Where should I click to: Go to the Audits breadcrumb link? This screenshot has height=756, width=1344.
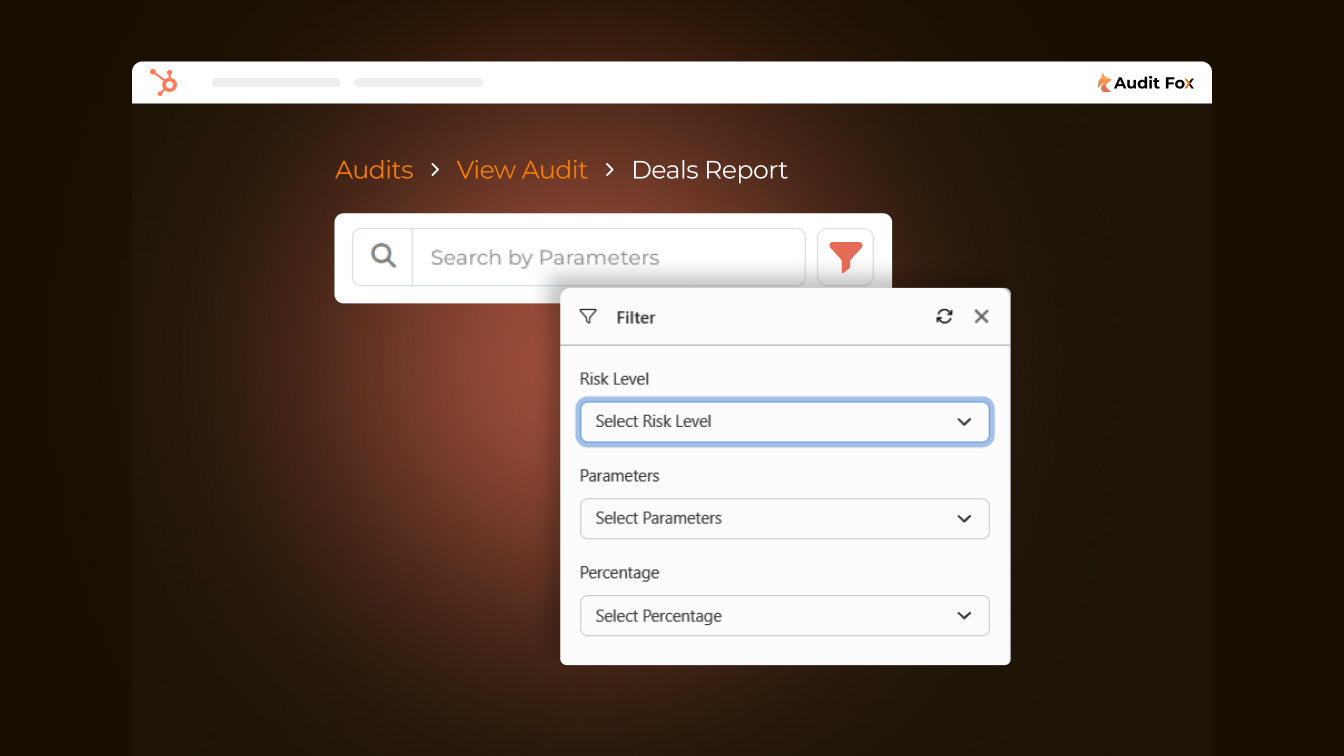point(374,170)
